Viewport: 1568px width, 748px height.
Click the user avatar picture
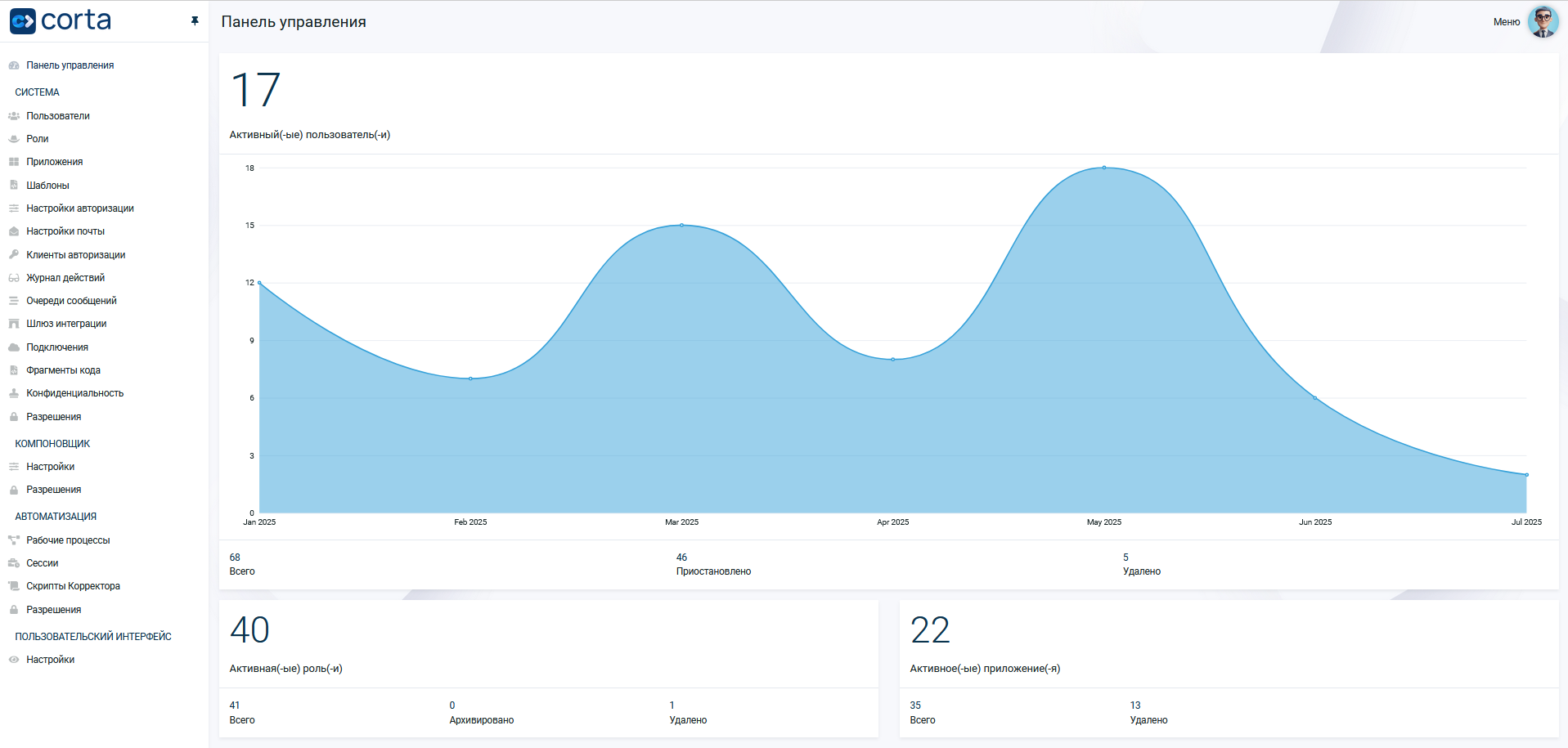click(1543, 22)
